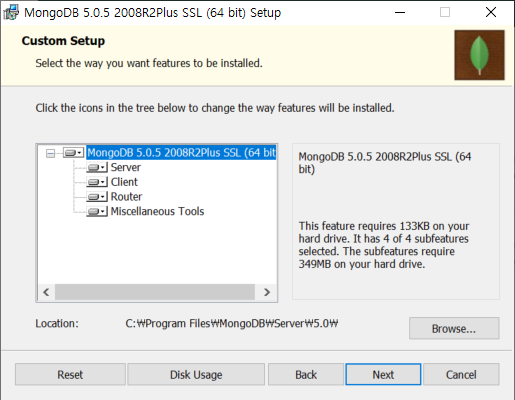Click the Reset button
This screenshot has width=515, height=400.
pos(70,374)
